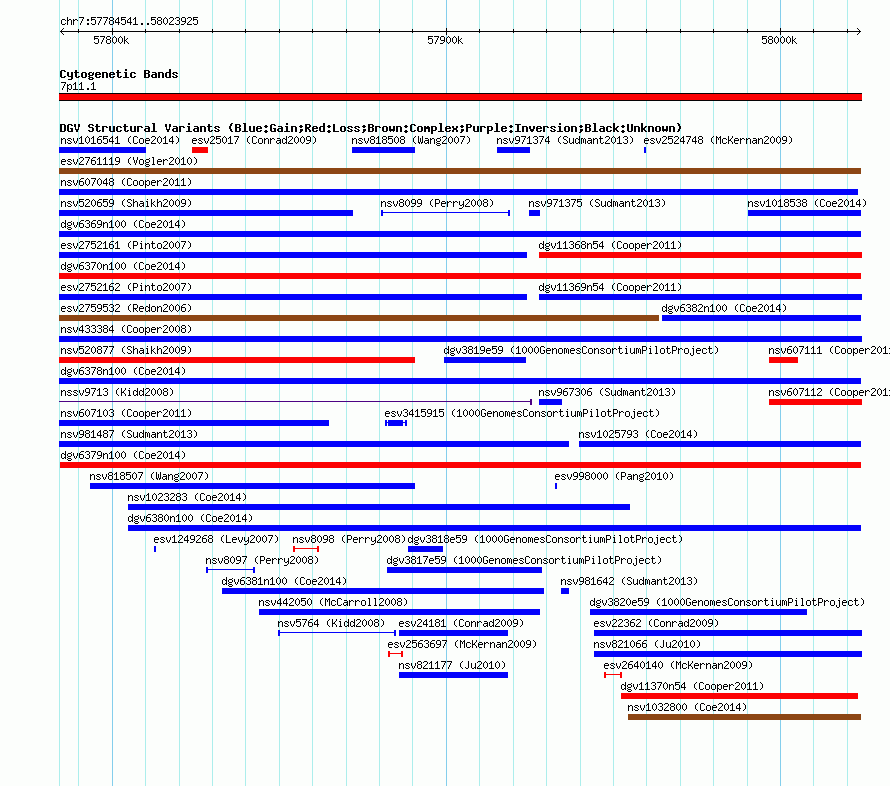890x786 pixels.
Task: Open nsv8098 (Perry2008) loss variant
Action: (x=306, y=549)
